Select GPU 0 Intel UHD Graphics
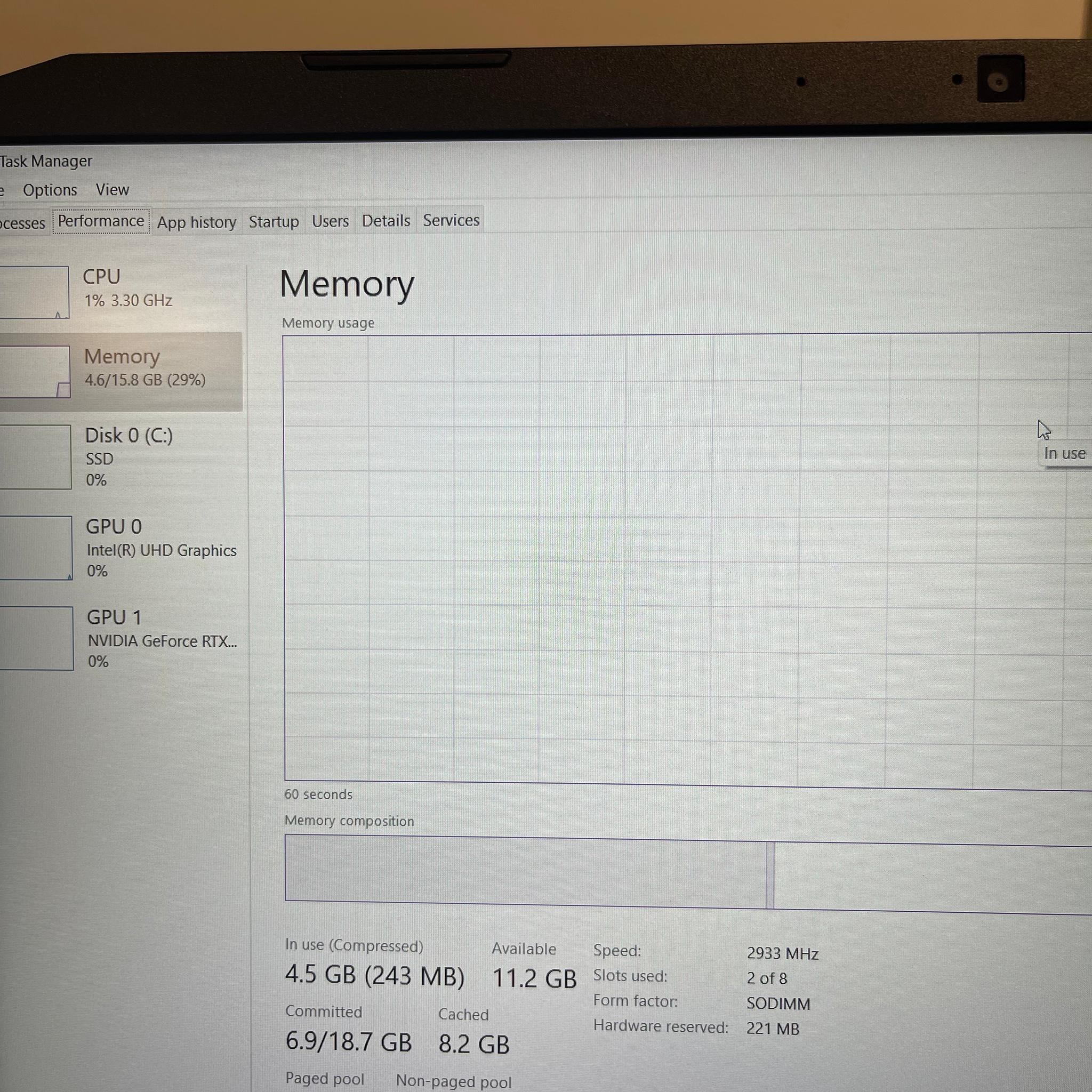This screenshot has width=1092, height=1092. pyautogui.click(x=122, y=548)
